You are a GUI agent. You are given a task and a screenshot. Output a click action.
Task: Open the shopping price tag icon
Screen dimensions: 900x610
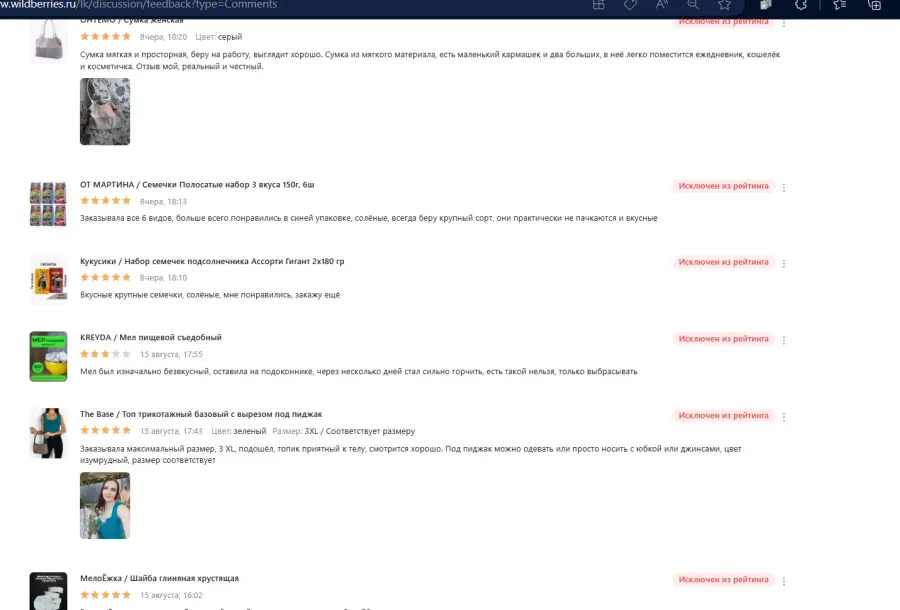pos(630,5)
